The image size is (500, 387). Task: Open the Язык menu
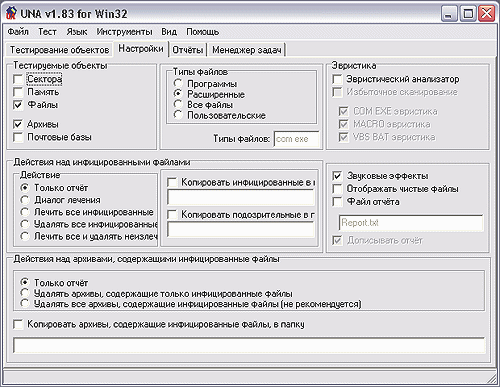tap(77, 32)
